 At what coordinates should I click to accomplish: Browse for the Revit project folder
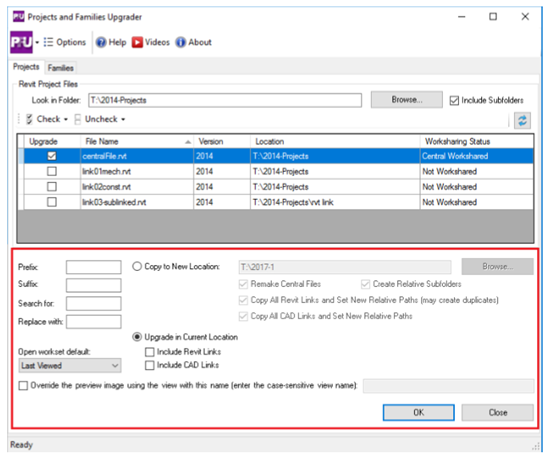coord(407,100)
